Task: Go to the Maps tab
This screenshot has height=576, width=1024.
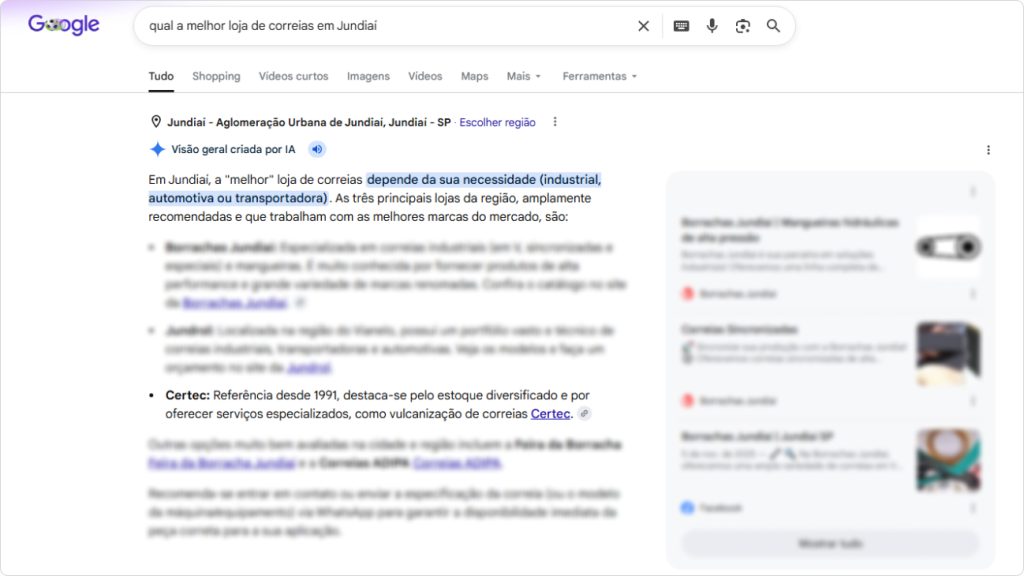Action: click(475, 76)
